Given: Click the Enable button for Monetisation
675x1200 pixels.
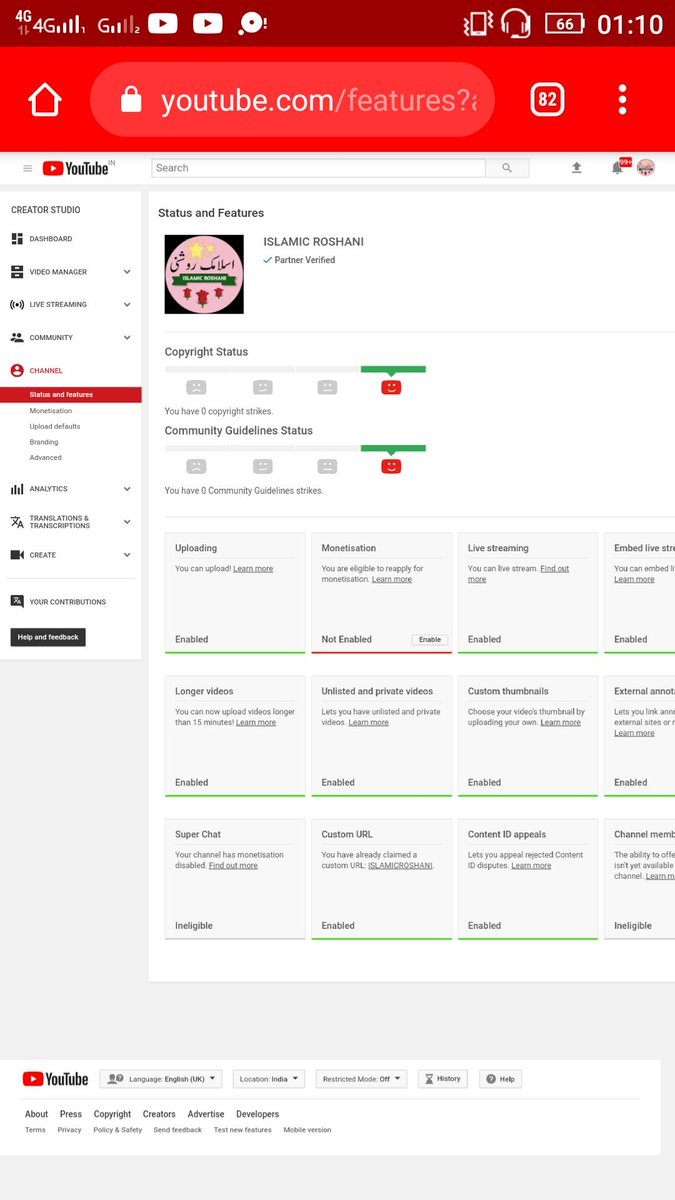Looking at the screenshot, I should (430, 639).
